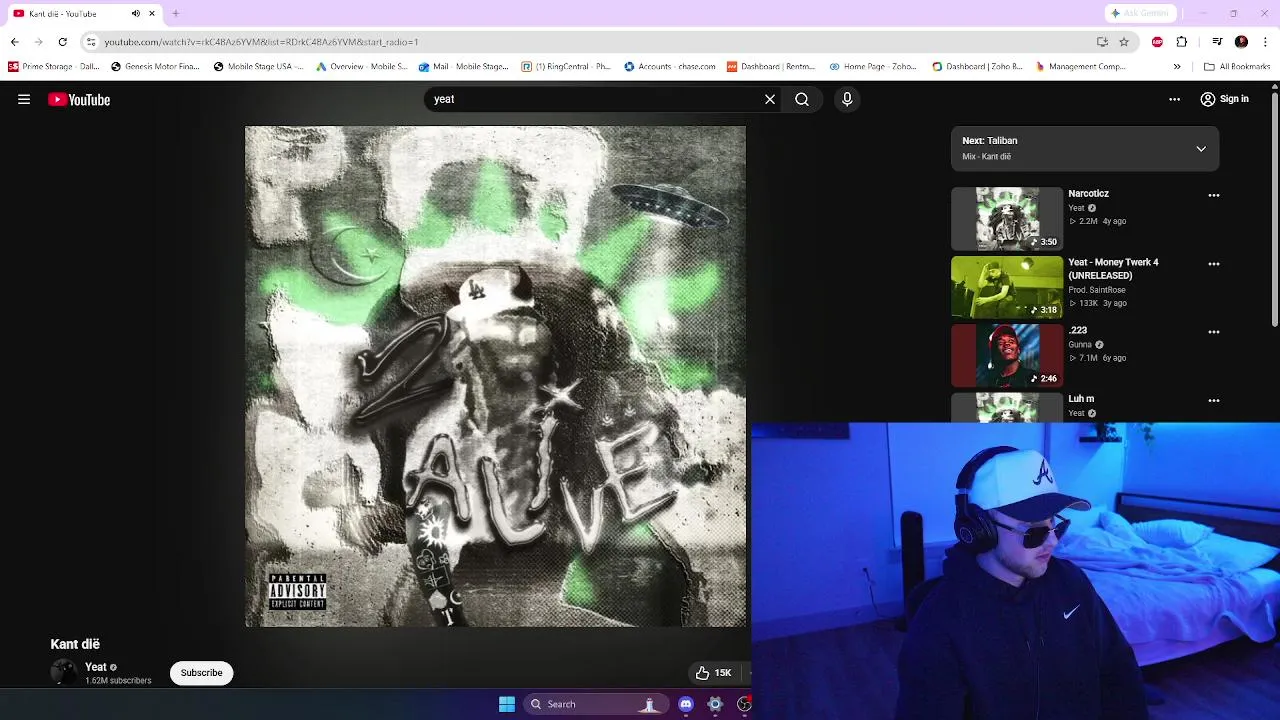Open Discord from the taskbar

[x=686, y=704]
